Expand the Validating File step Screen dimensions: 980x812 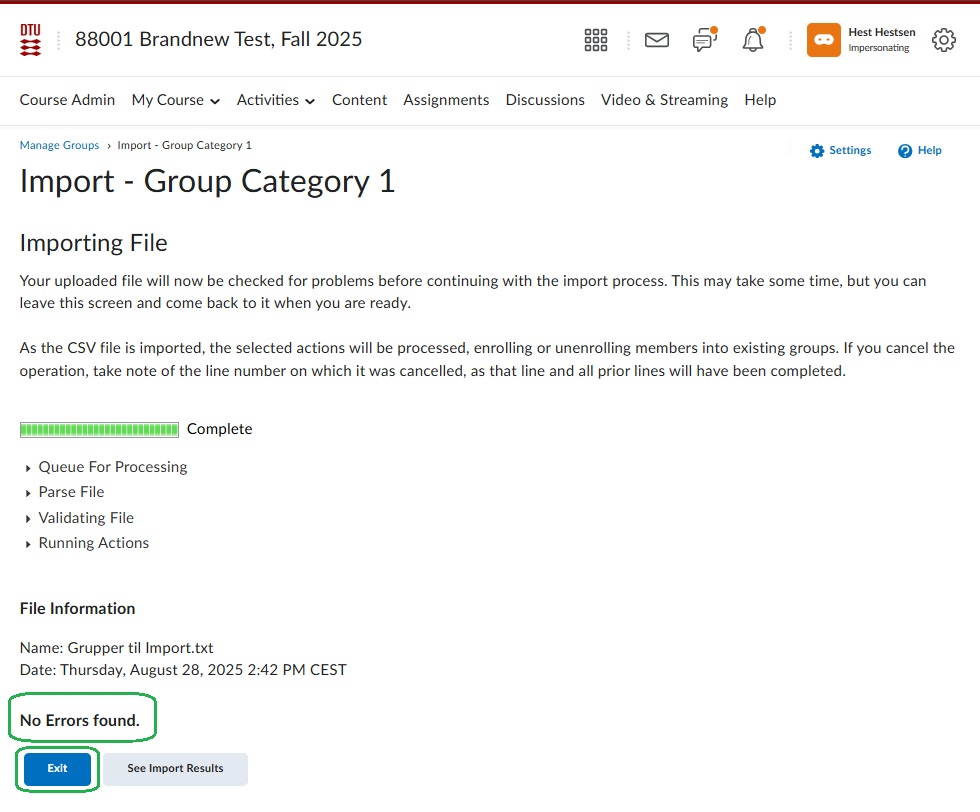(x=78, y=518)
